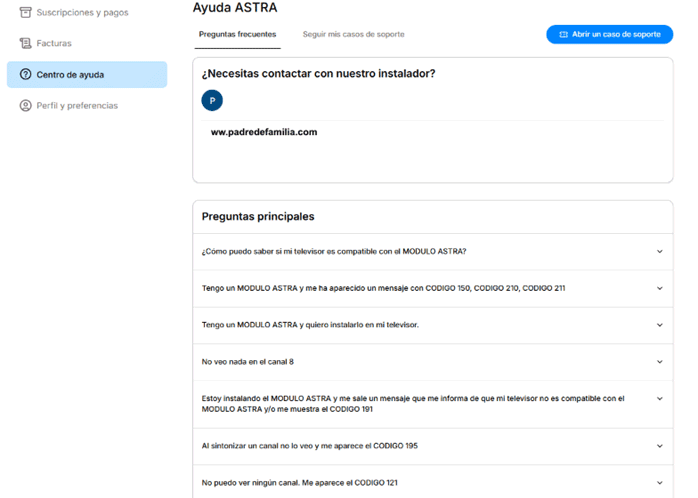
Task: Expand the CODIGO 121 no channels question
Action: [659, 483]
